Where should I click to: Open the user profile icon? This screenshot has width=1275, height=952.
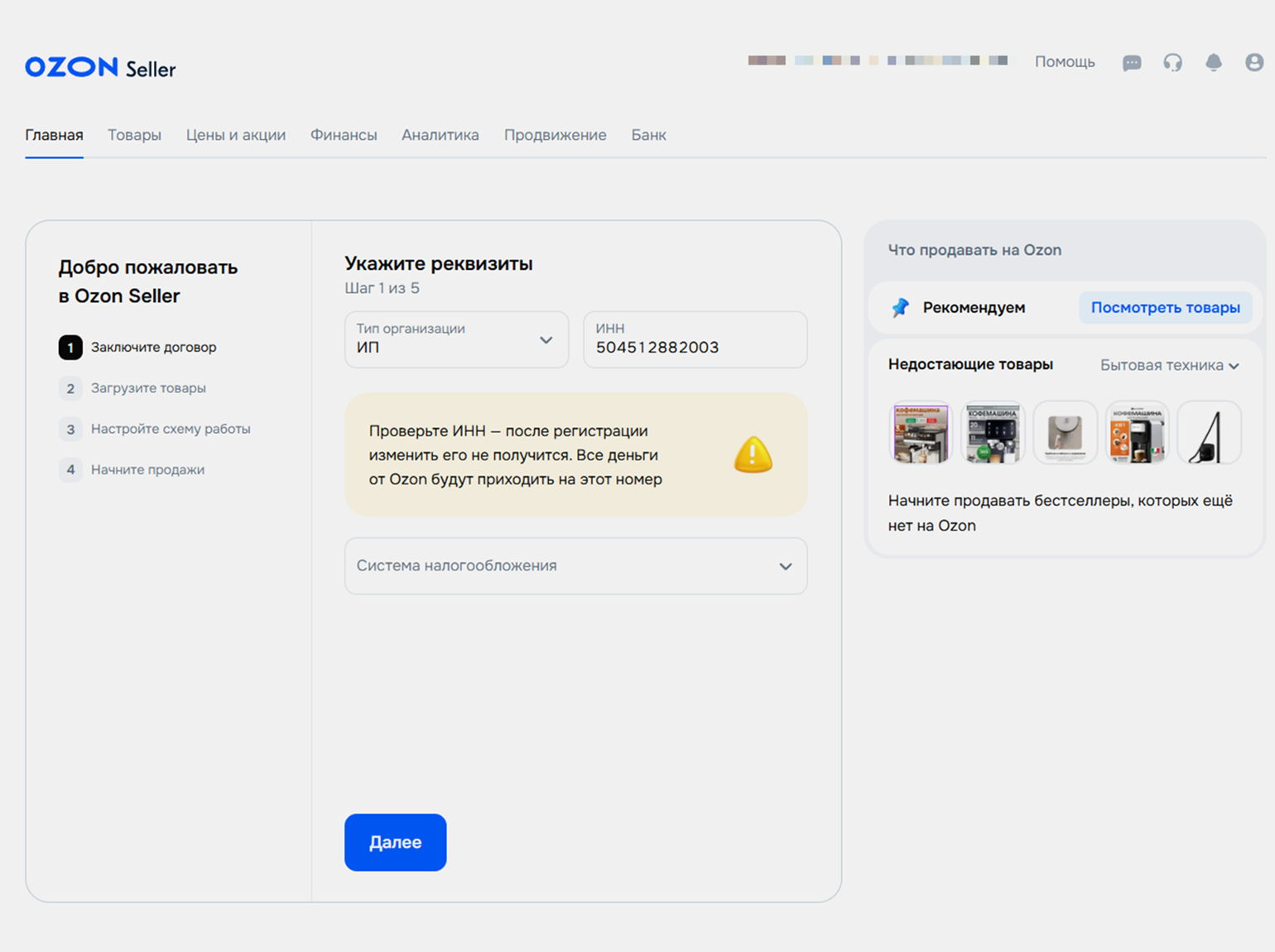click(x=1253, y=63)
